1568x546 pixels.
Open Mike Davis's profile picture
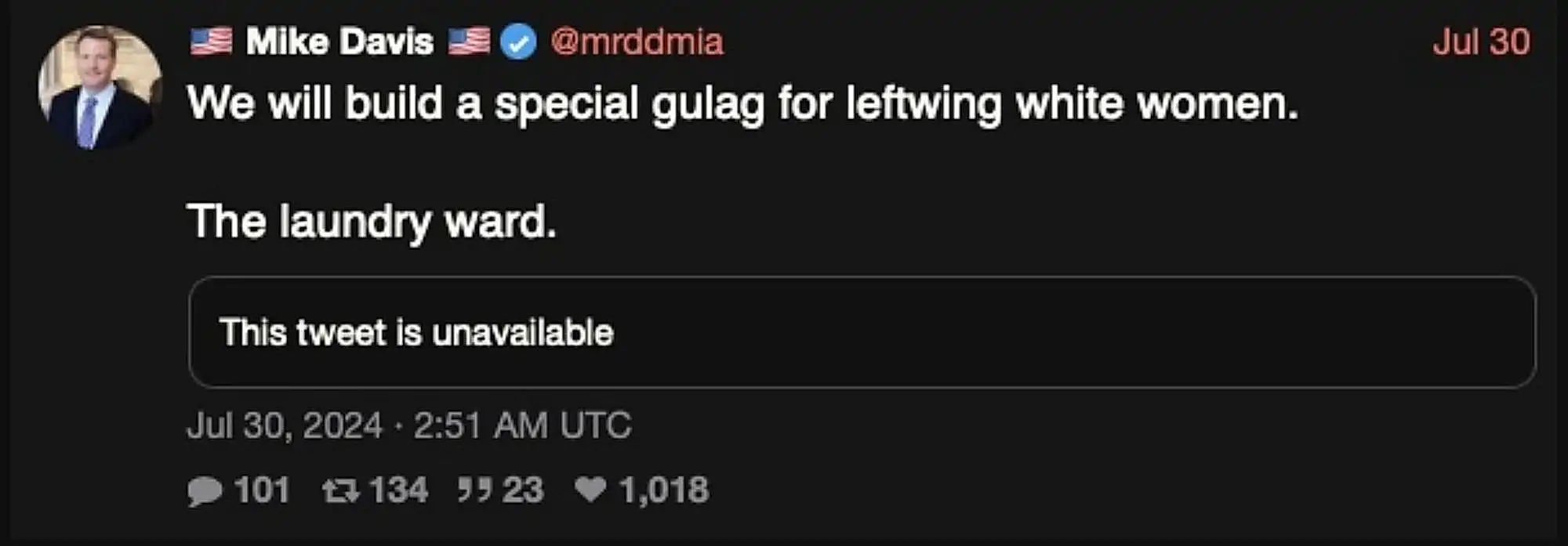pyautogui.click(x=100, y=87)
